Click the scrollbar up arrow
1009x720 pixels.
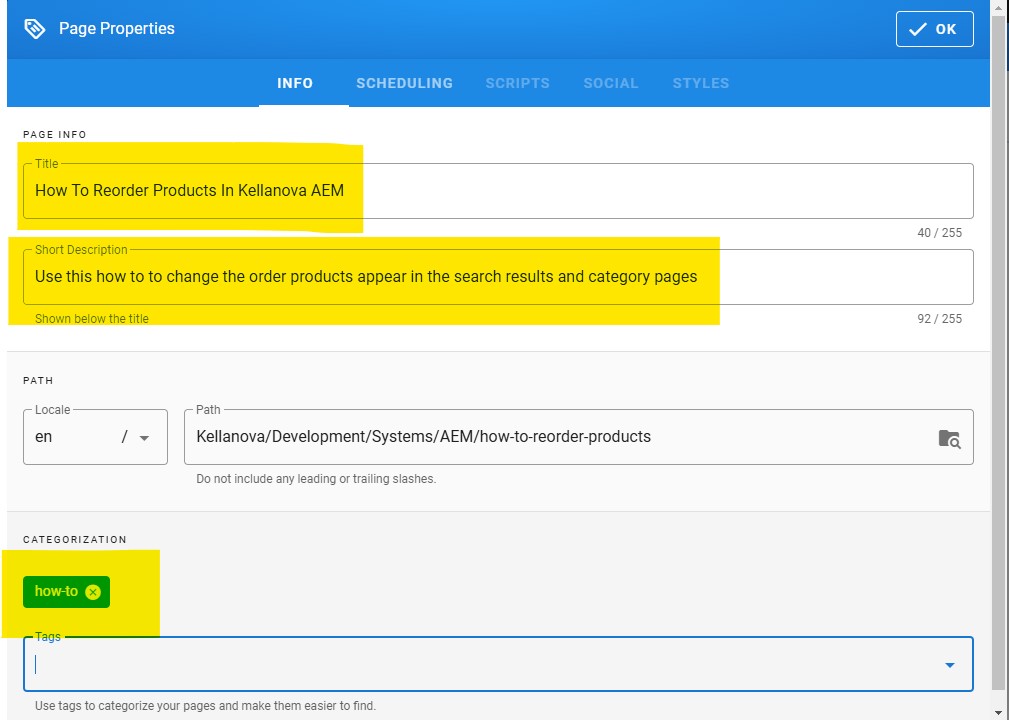click(999, 8)
